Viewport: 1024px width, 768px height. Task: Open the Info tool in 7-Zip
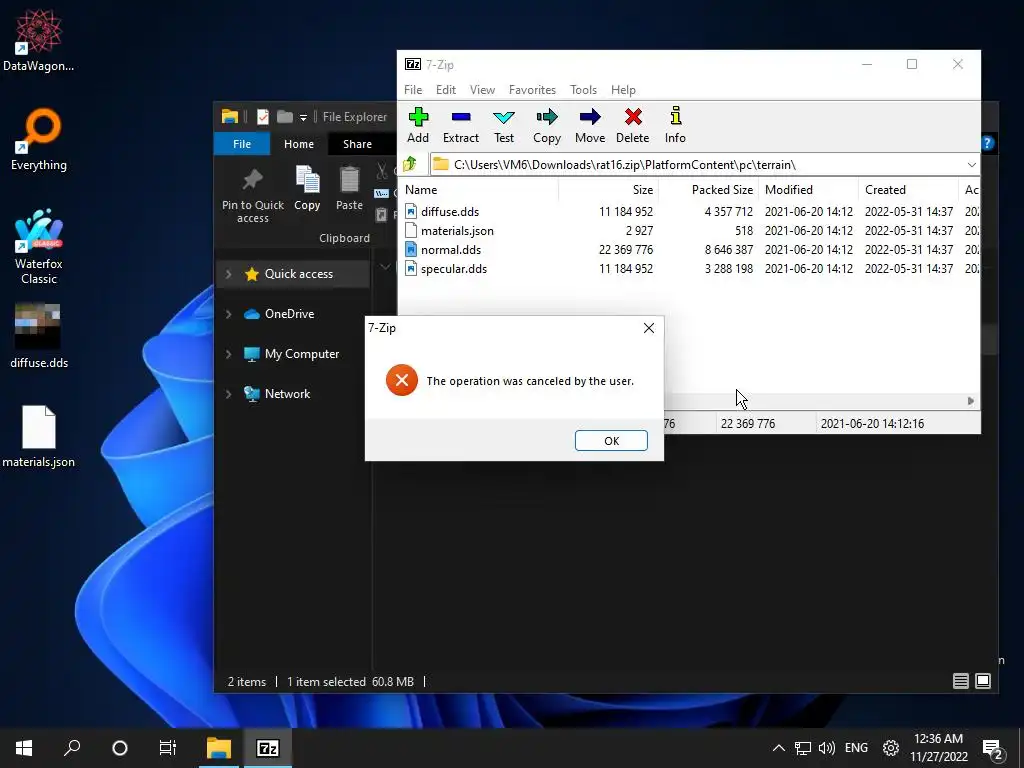(675, 125)
